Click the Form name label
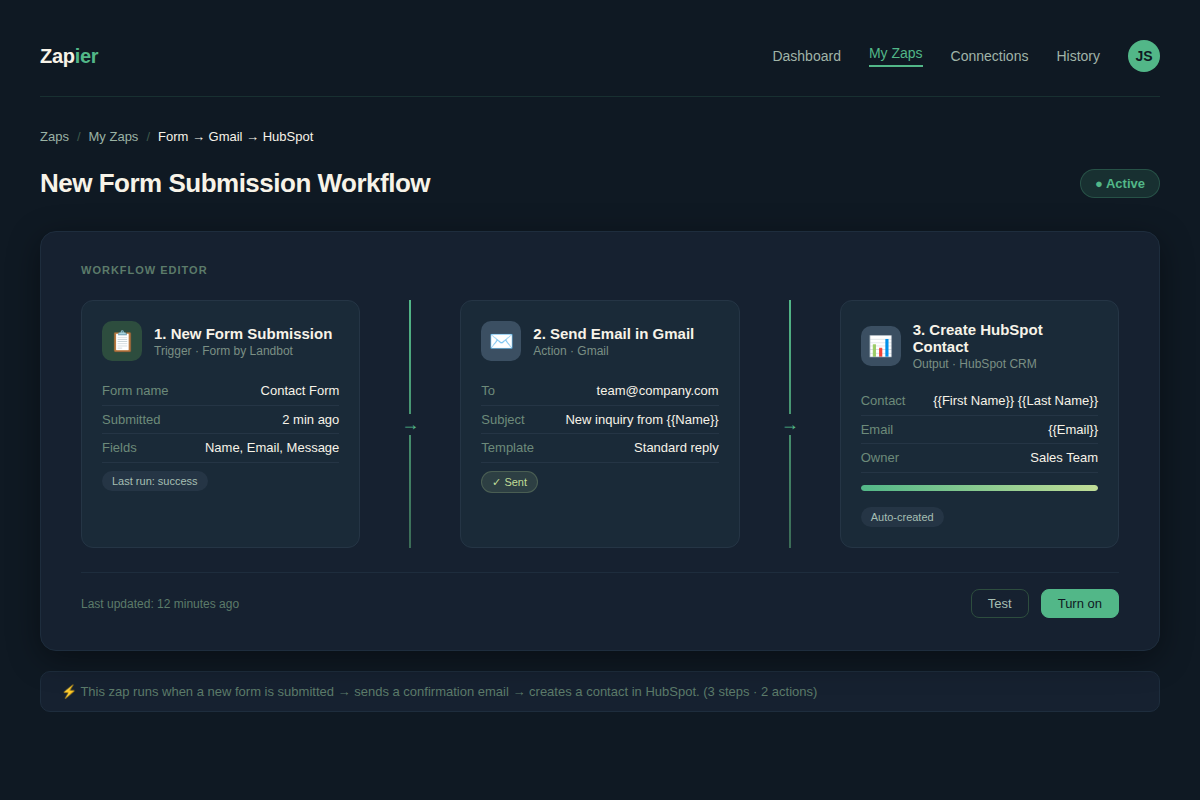The height and width of the screenshot is (800, 1200). [135, 391]
